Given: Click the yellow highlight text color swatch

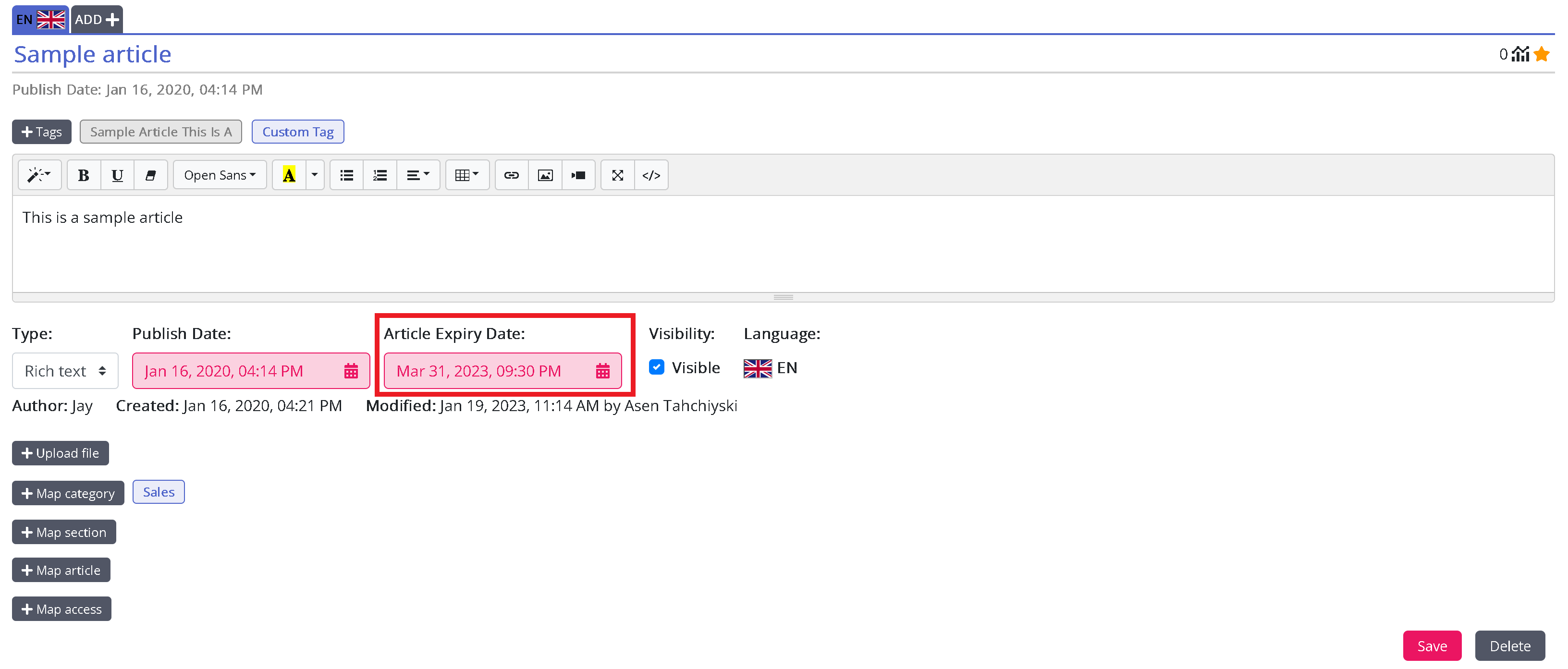Looking at the screenshot, I should coord(289,175).
